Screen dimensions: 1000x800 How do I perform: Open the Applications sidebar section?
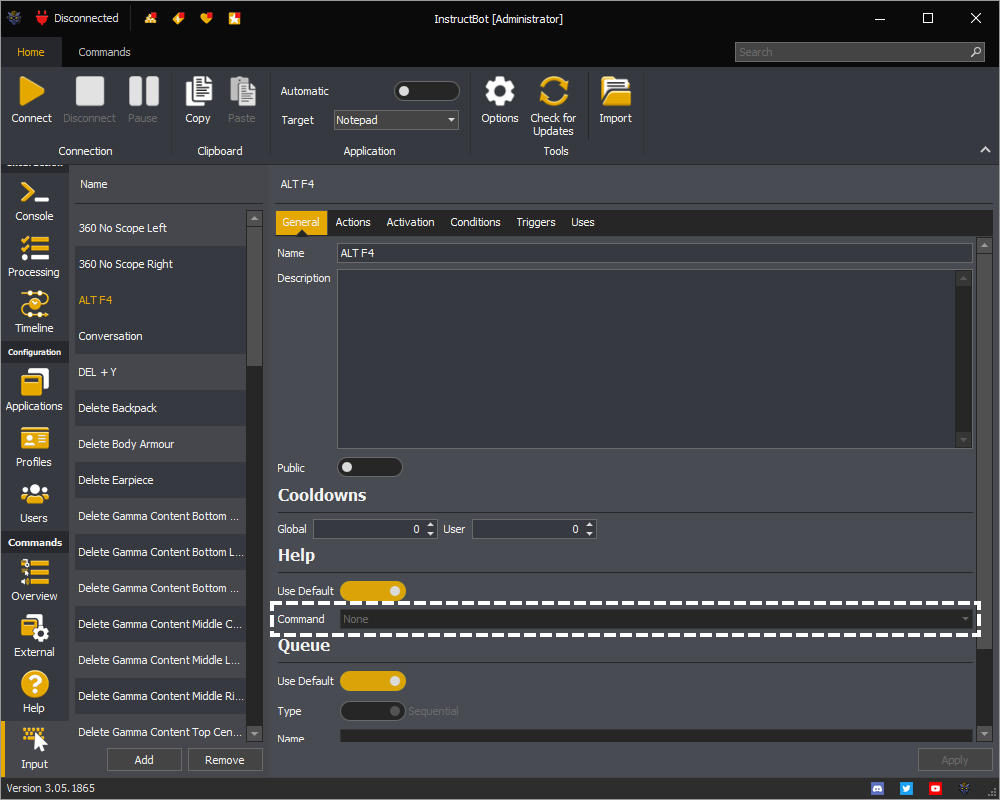pyautogui.click(x=34, y=391)
